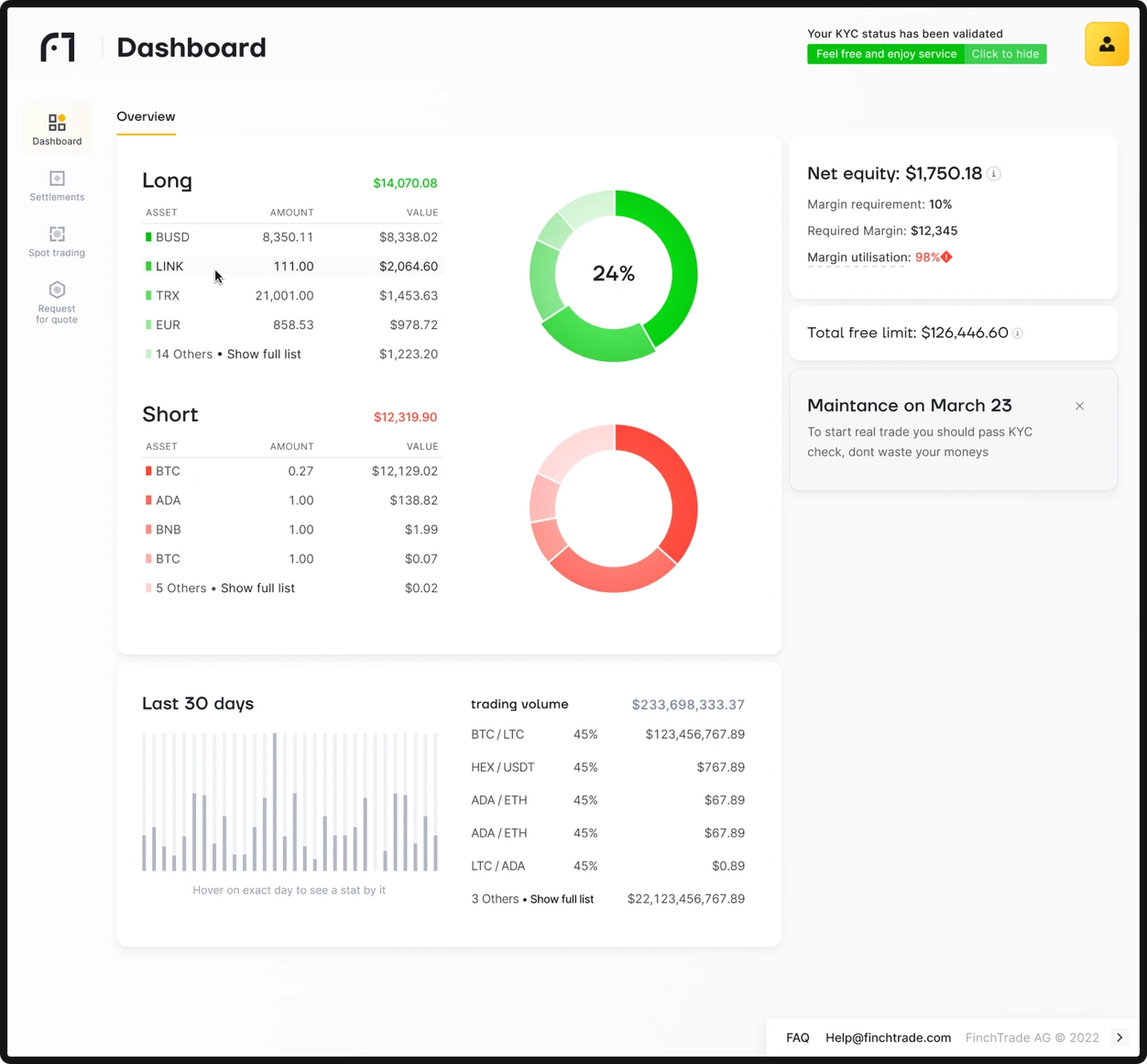Click the red margin utilisation warning icon
The image size is (1147, 1064).
(x=946, y=258)
